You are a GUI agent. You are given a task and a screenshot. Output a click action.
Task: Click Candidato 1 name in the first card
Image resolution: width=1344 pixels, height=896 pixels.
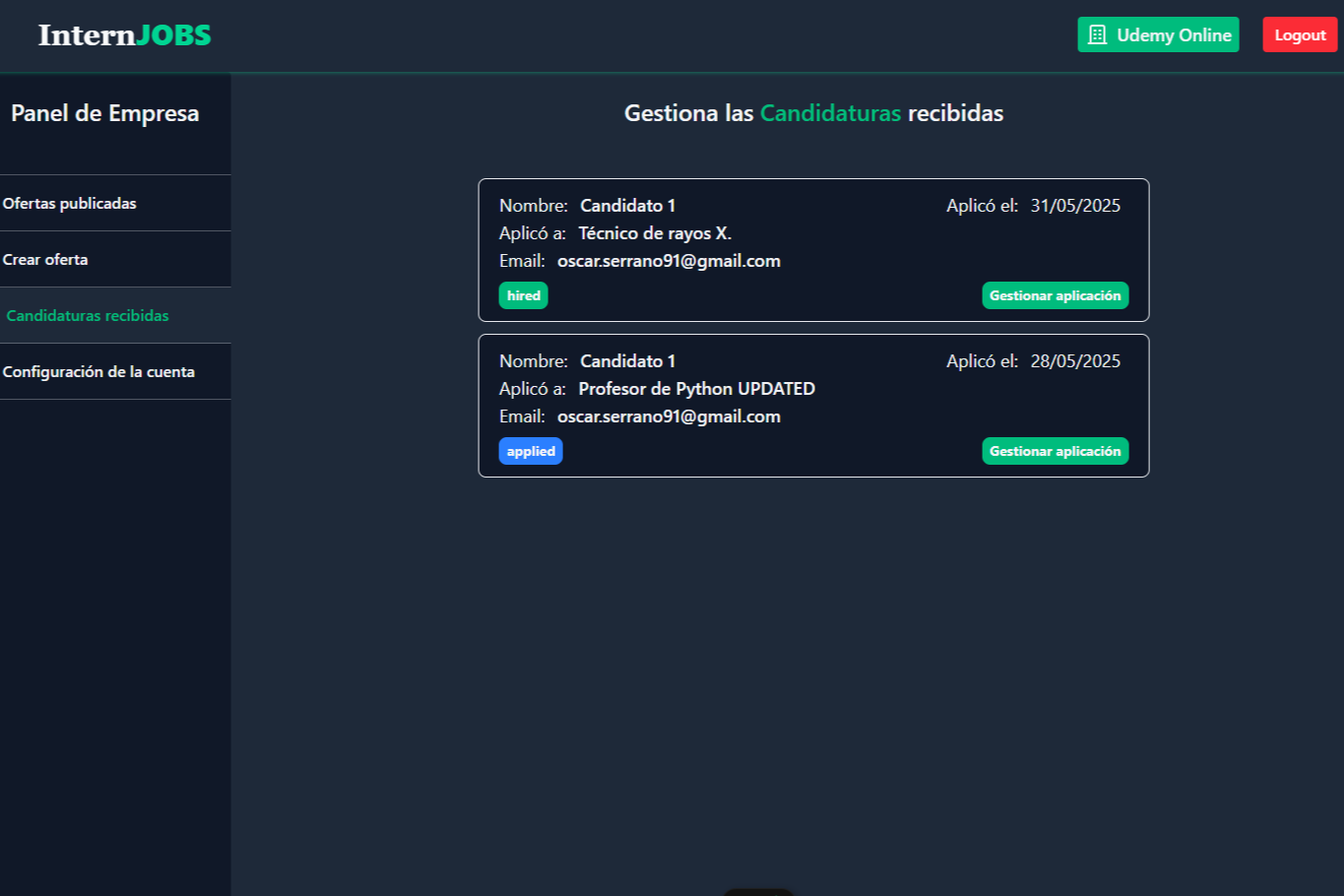627,206
